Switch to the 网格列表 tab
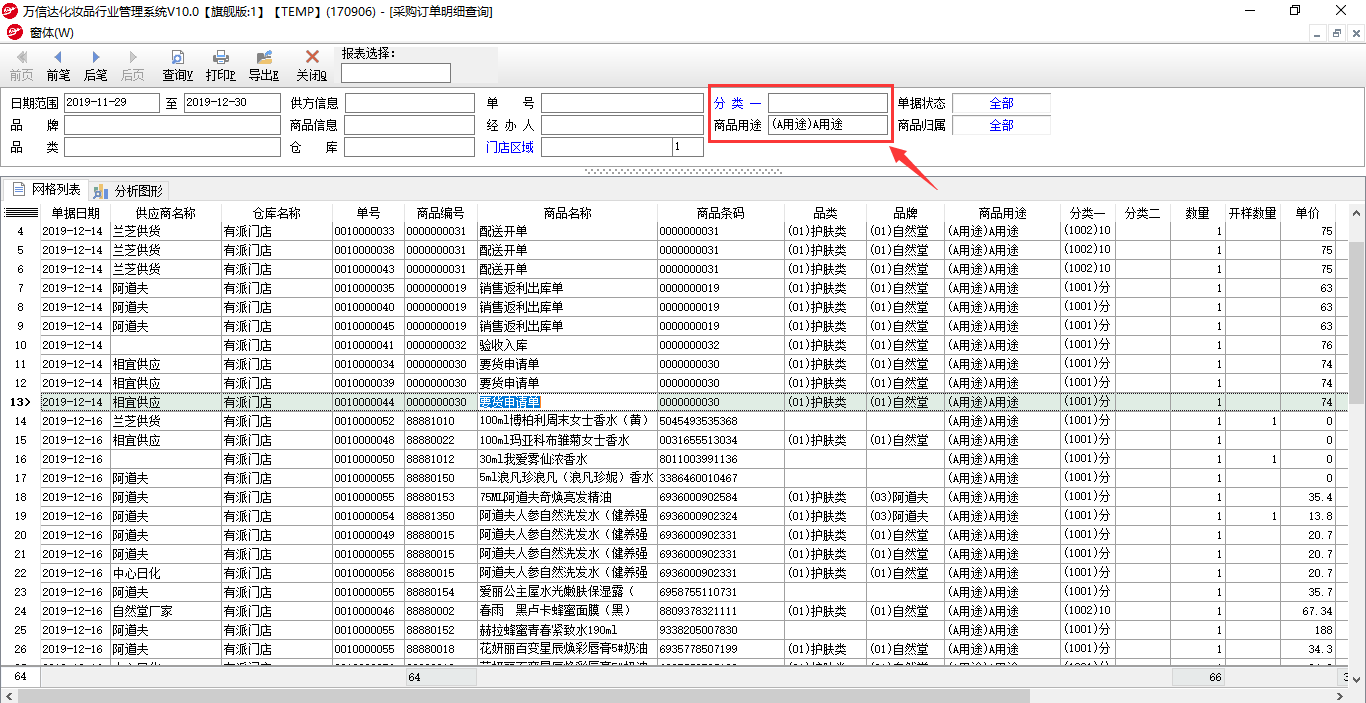 (x=46, y=190)
